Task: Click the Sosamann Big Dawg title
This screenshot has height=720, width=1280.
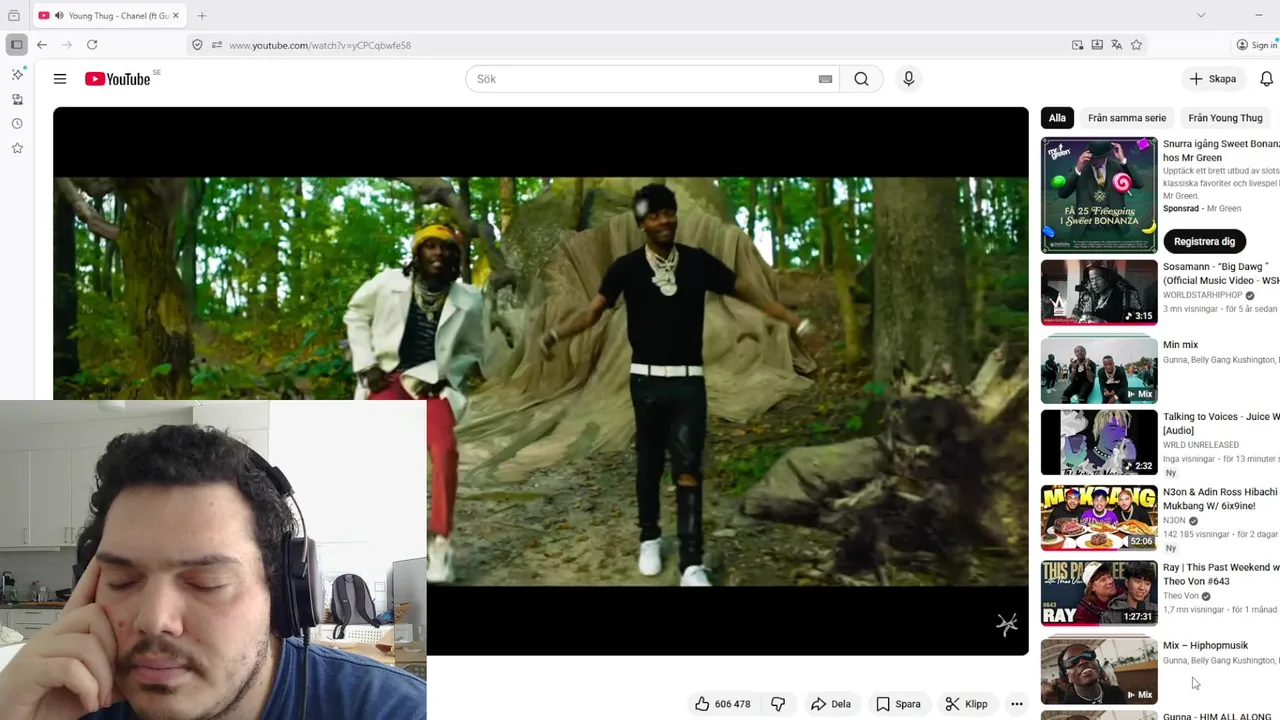Action: point(1221,274)
